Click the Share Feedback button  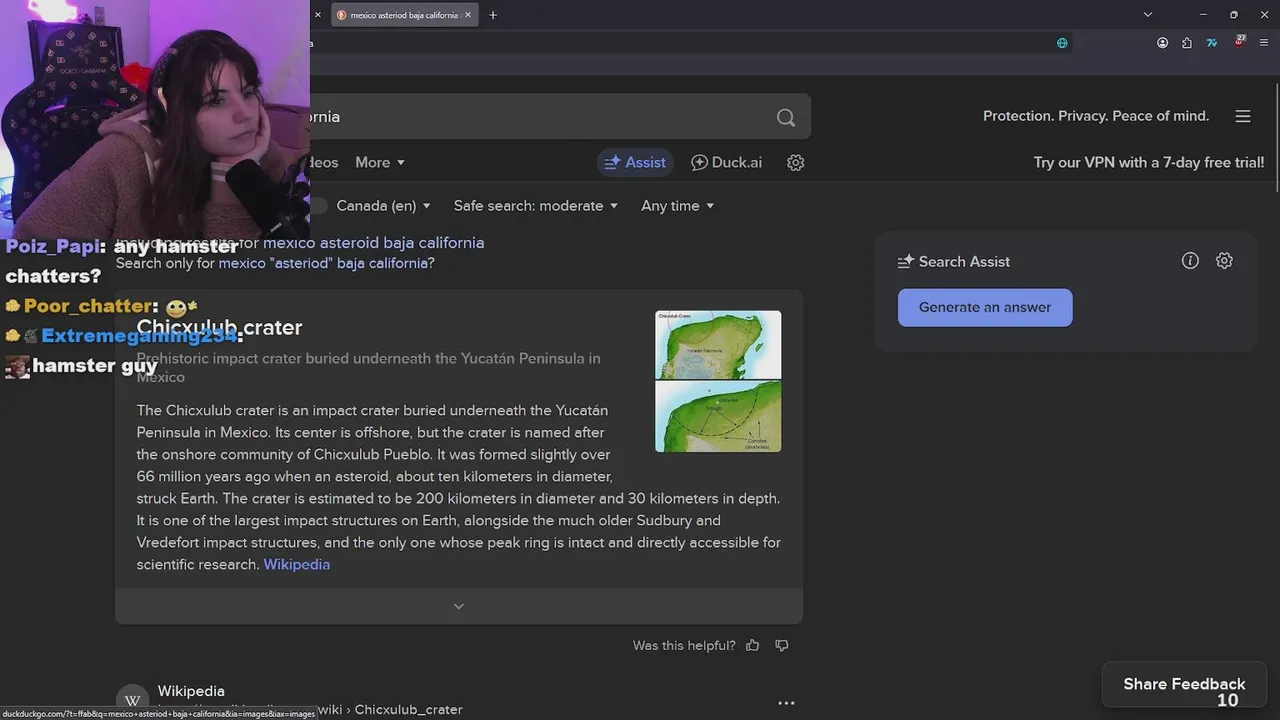[x=1184, y=684]
